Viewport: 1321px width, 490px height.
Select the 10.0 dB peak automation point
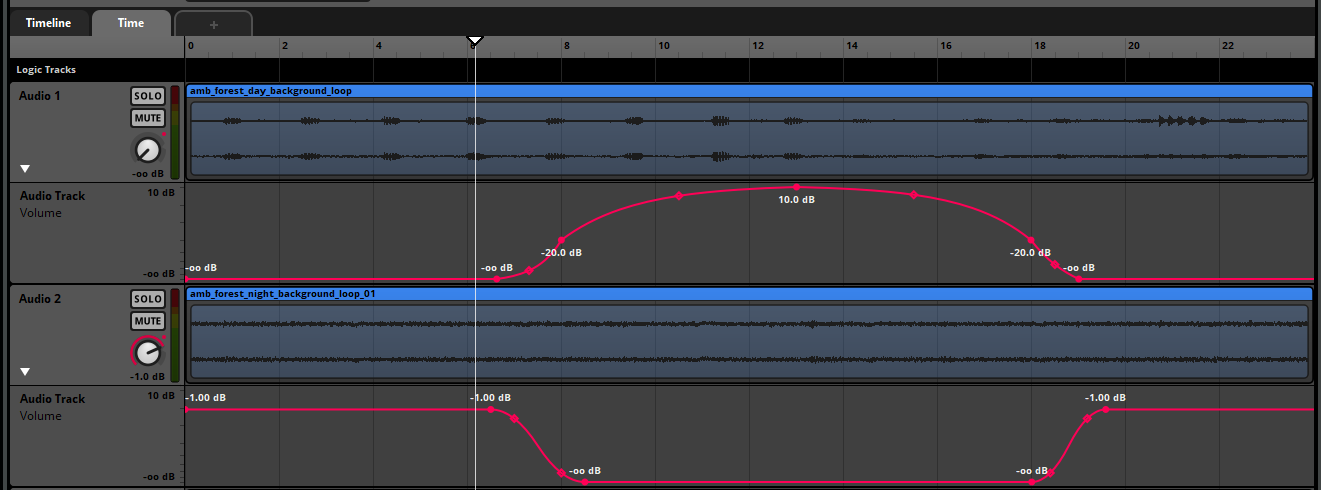pos(796,187)
